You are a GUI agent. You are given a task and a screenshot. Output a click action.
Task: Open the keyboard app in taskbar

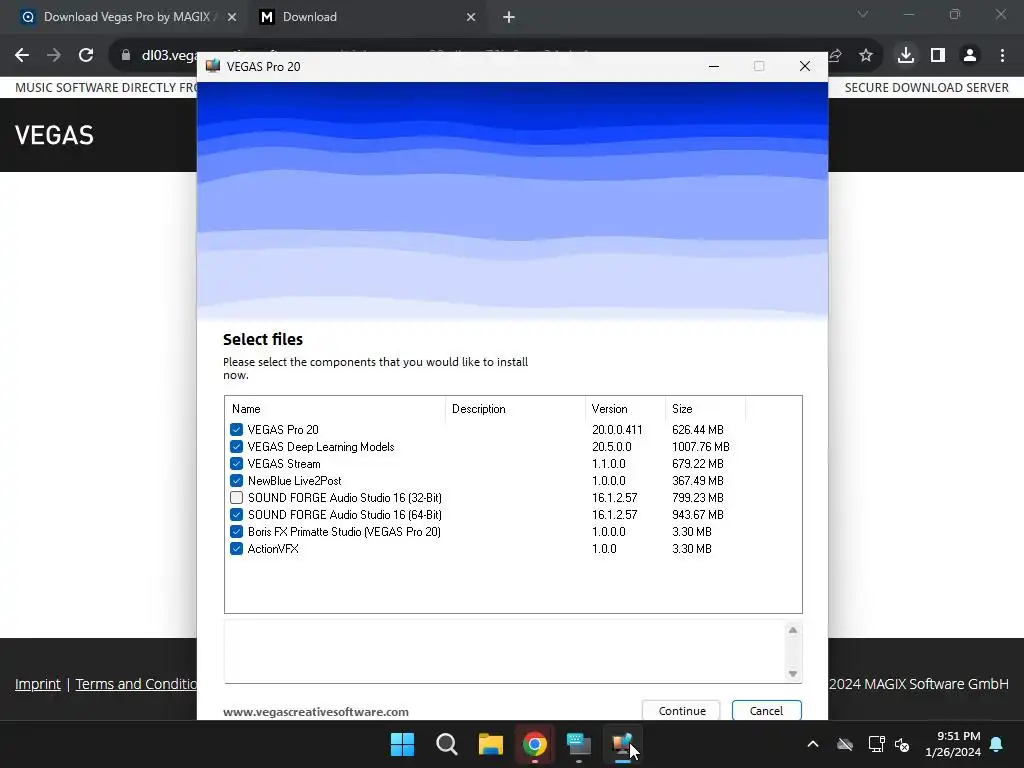[579, 744]
